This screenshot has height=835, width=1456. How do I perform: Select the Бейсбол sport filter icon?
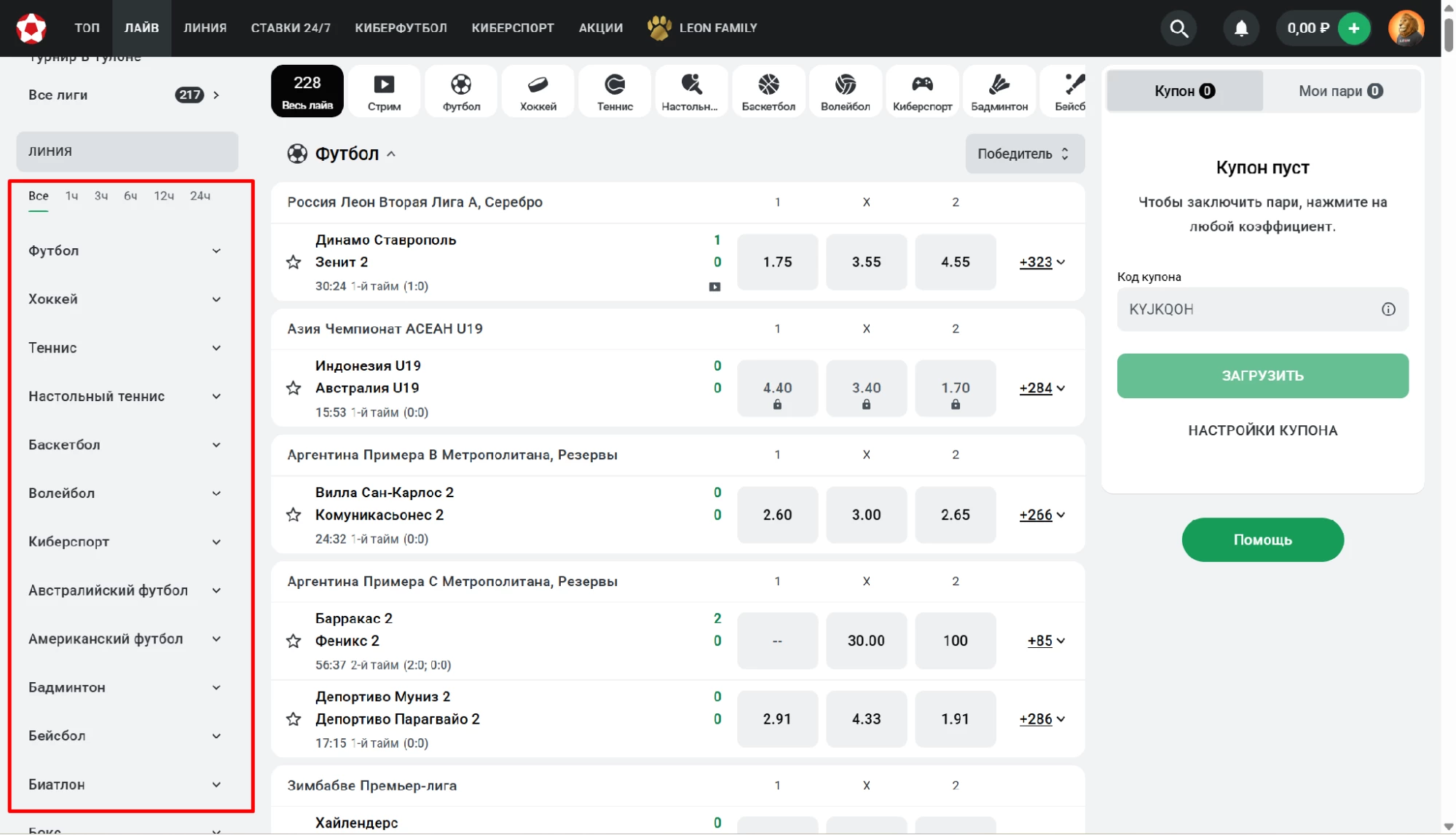point(1064,91)
